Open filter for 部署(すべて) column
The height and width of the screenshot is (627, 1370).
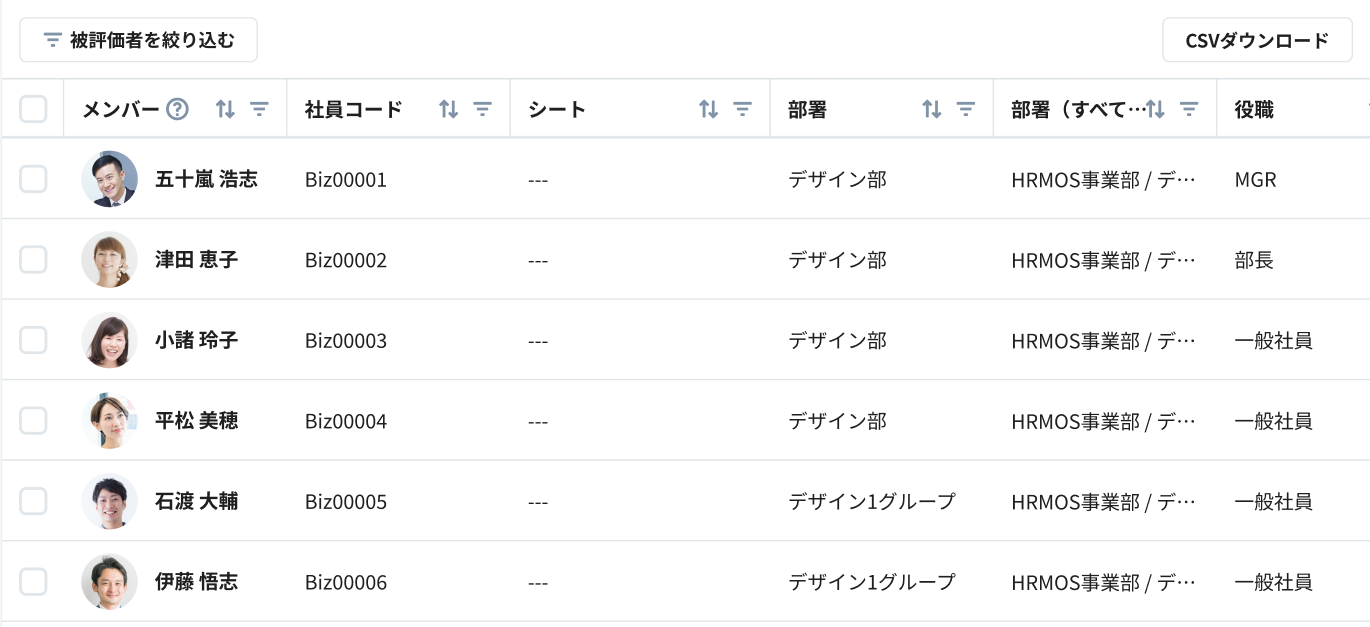click(1189, 110)
